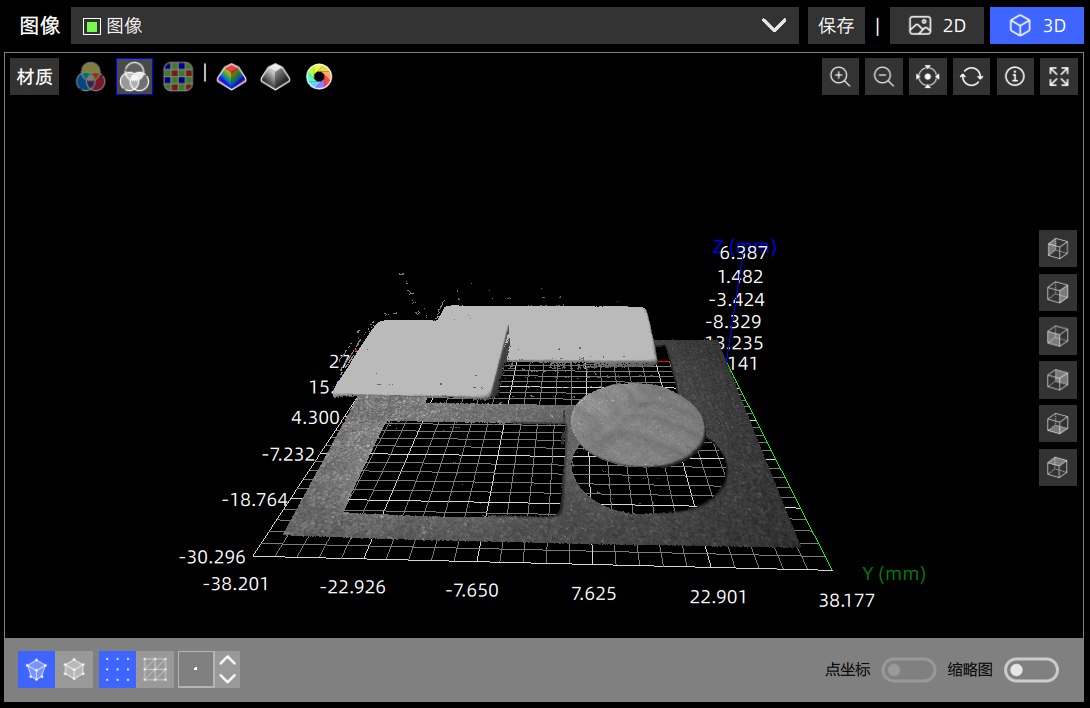Choose the rainbow height-map pyramid icon
The image size is (1090, 708).
pos(231,77)
